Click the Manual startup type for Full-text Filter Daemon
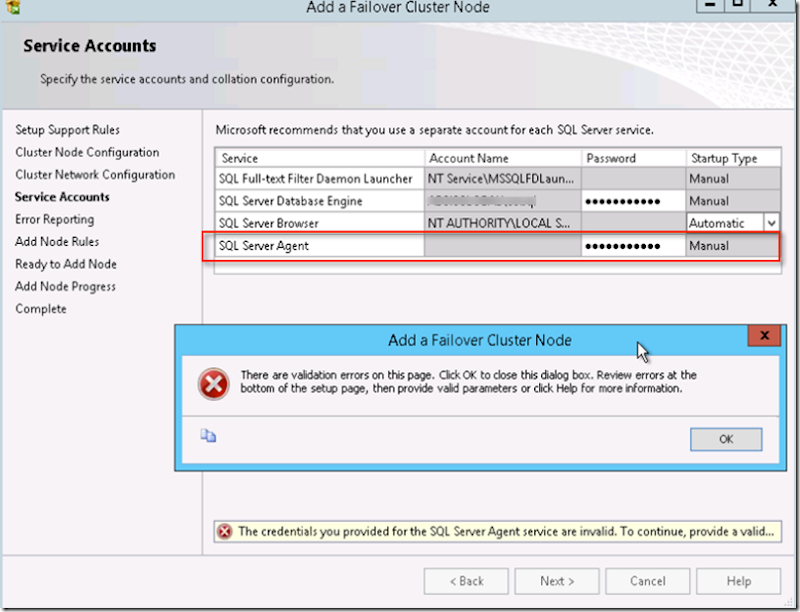This screenshot has height=612, width=800. pyautogui.click(x=733, y=178)
